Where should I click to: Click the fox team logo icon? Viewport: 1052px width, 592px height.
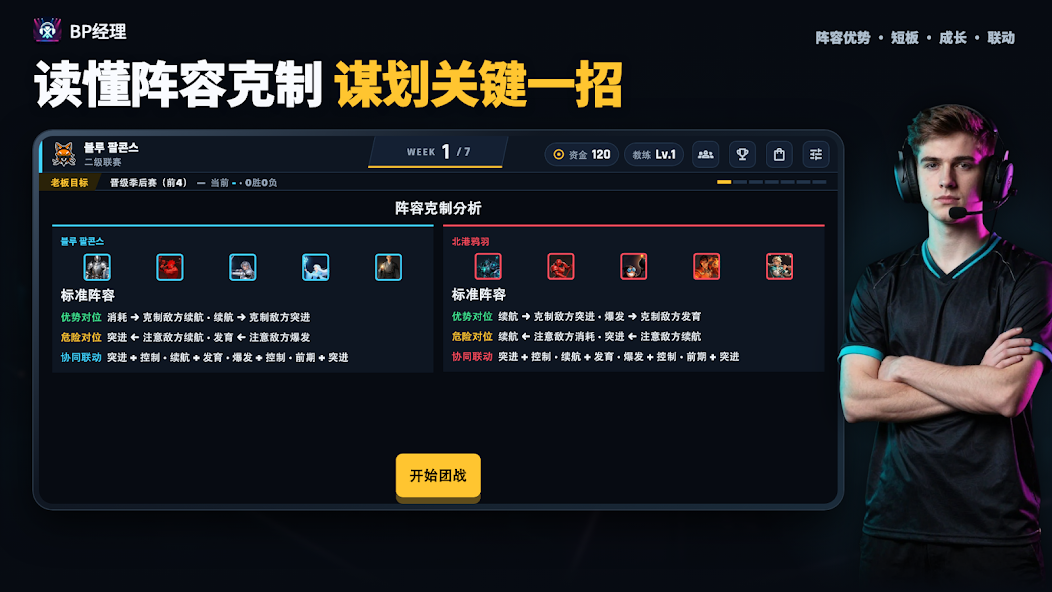(x=64, y=154)
